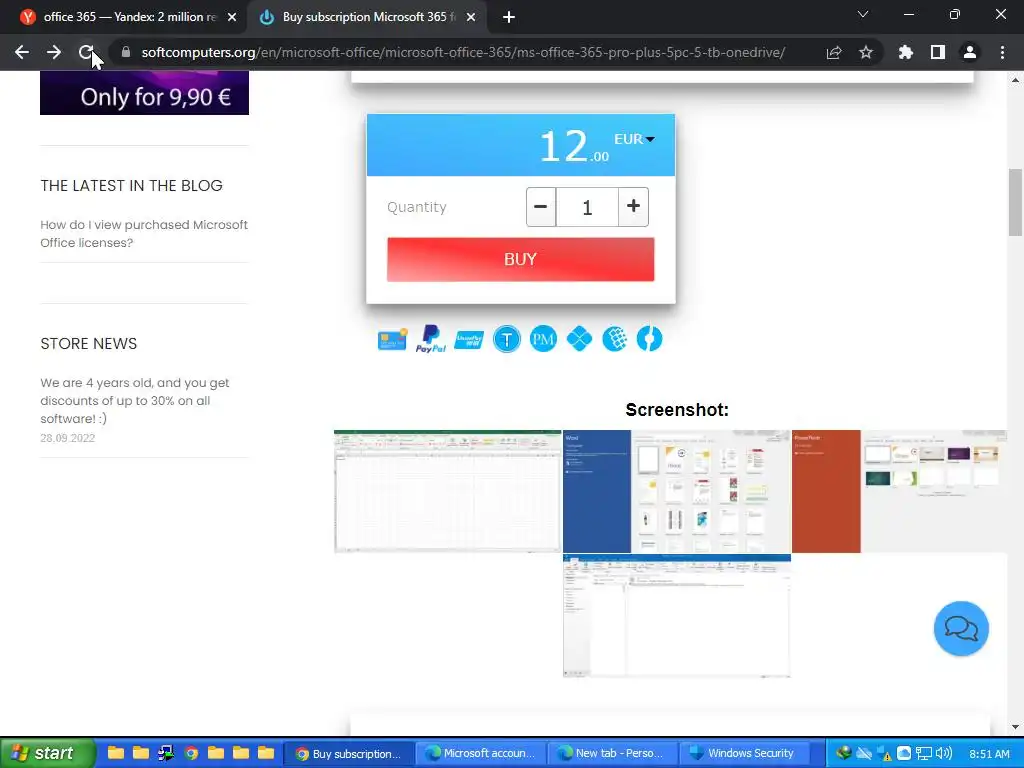Click the warning shield tray icon
The height and width of the screenshot is (768, 1024).
click(x=884, y=754)
